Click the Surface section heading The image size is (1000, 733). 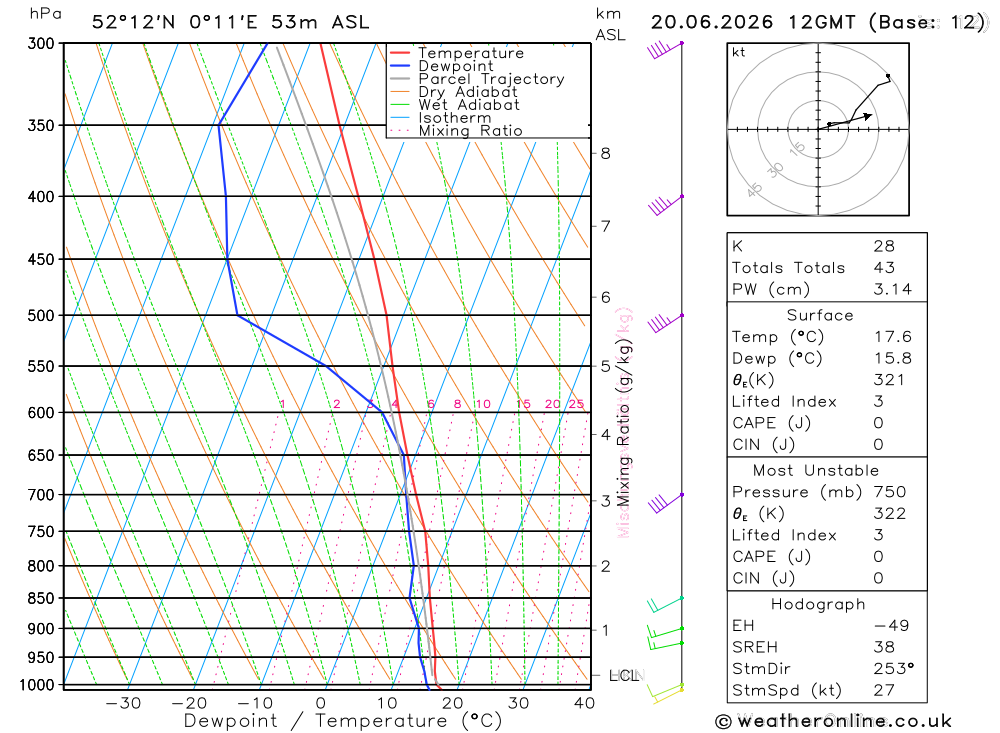(820, 315)
